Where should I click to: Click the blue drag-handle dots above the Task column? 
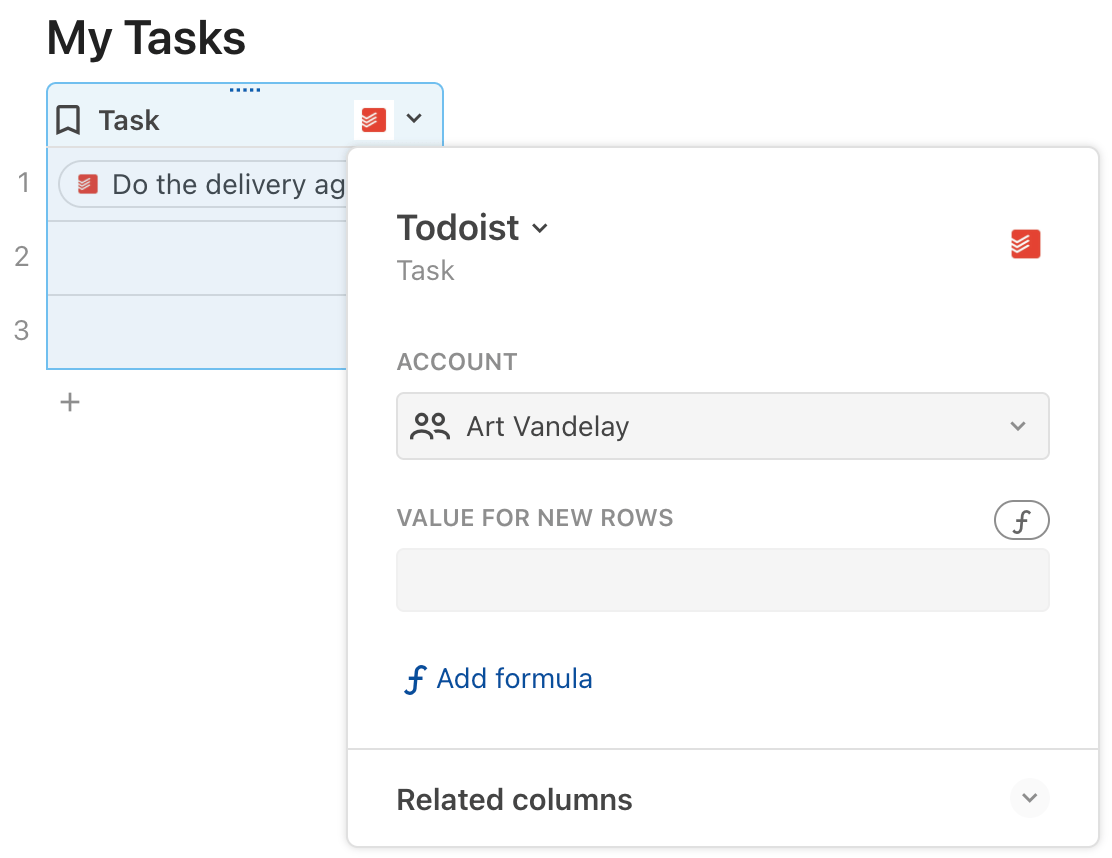pos(244,89)
